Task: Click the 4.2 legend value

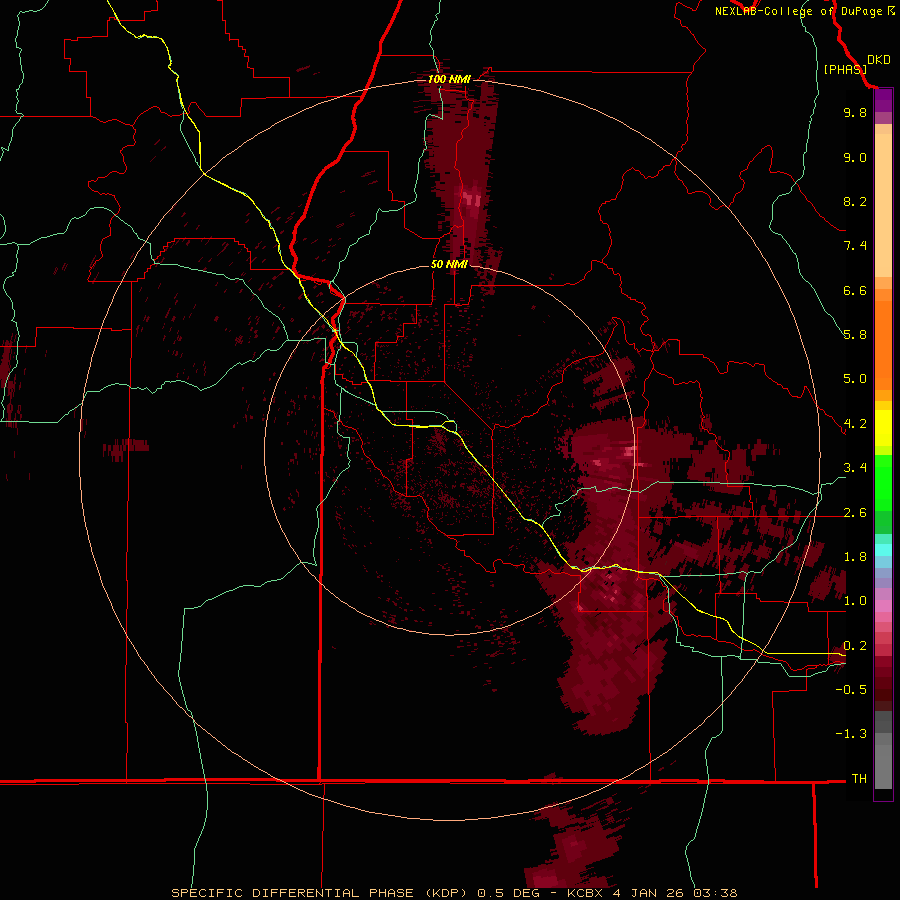Action: point(855,424)
